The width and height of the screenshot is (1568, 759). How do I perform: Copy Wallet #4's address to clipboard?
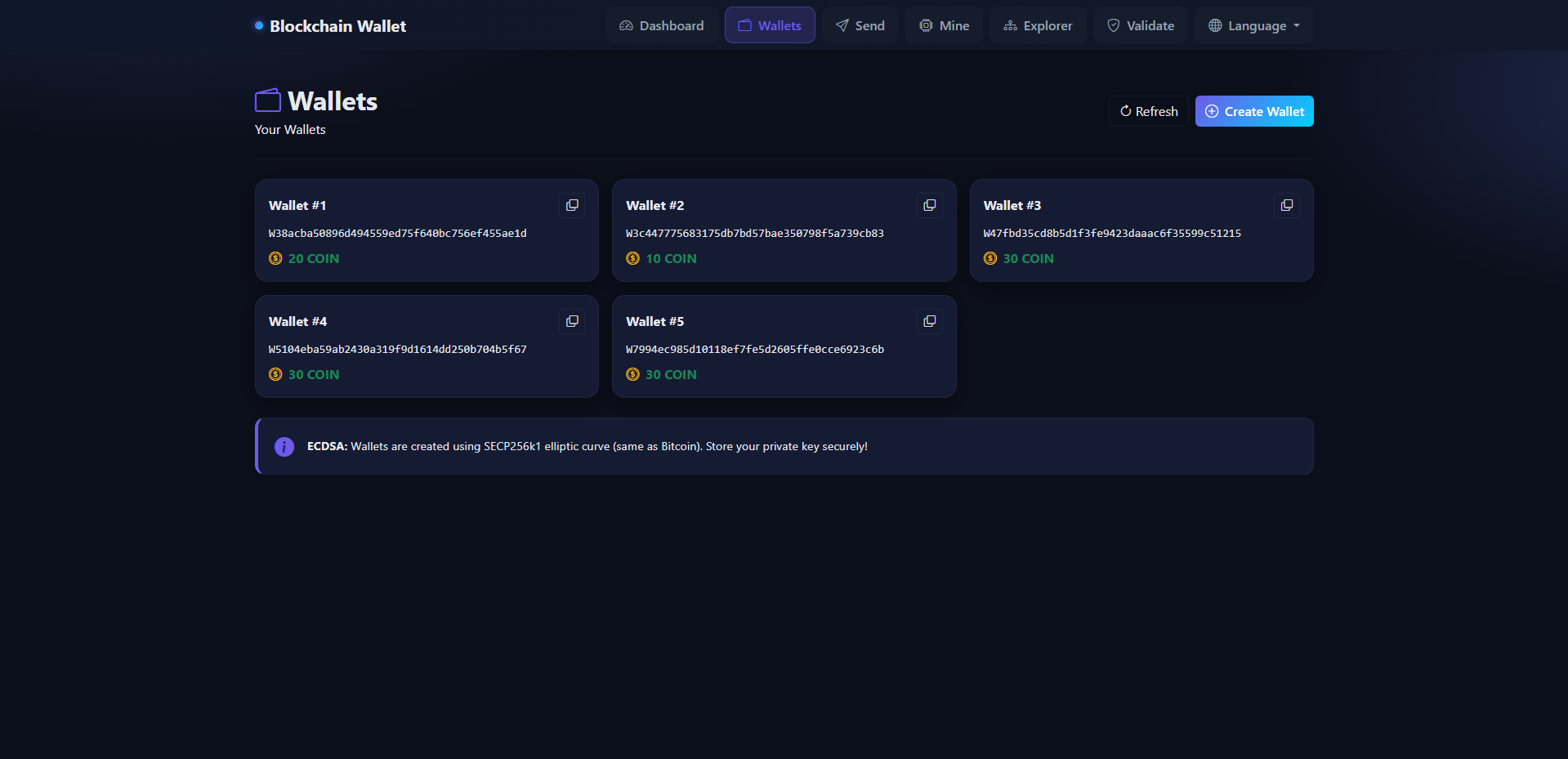click(x=571, y=321)
